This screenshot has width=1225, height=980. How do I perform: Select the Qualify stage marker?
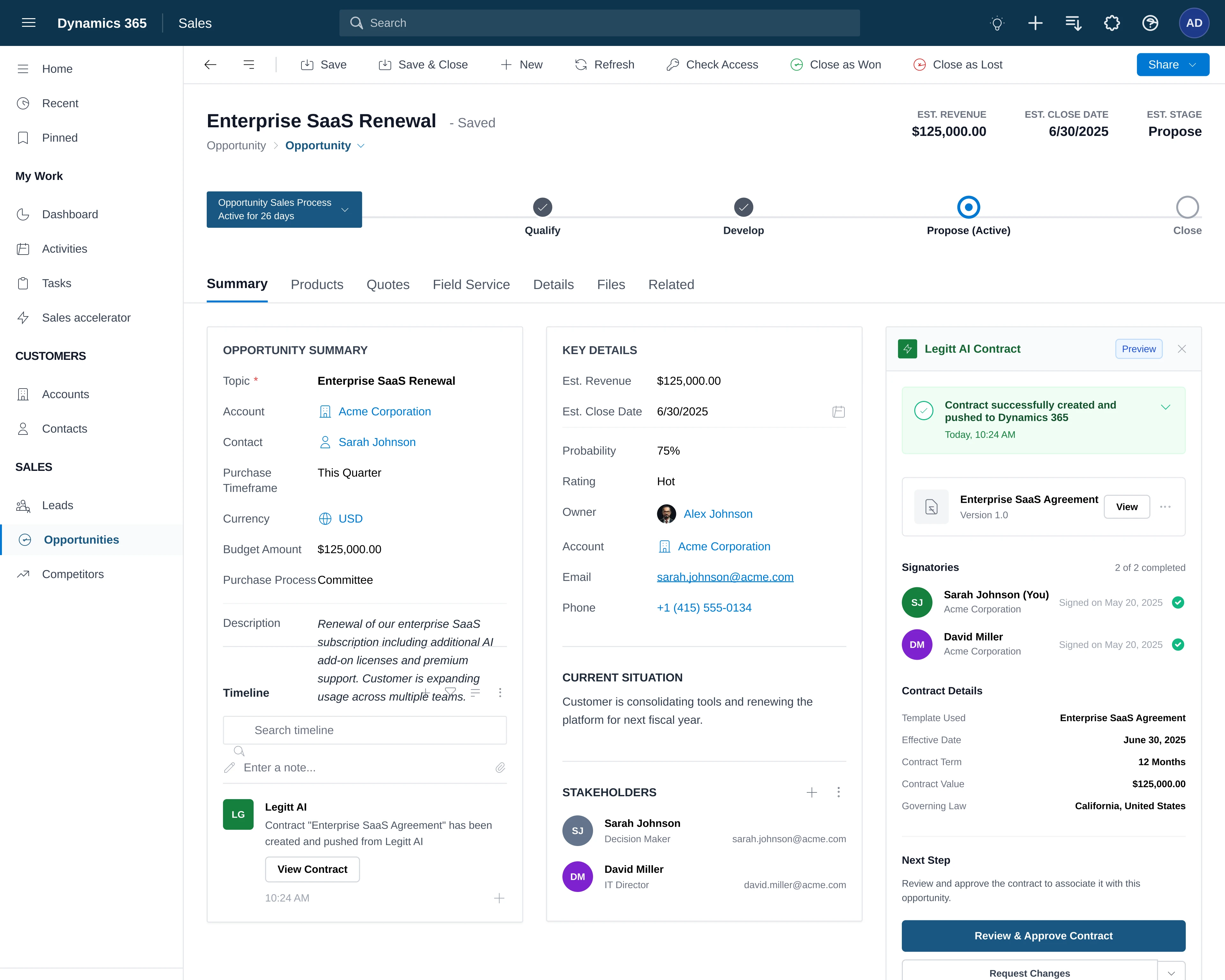[x=543, y=207]
